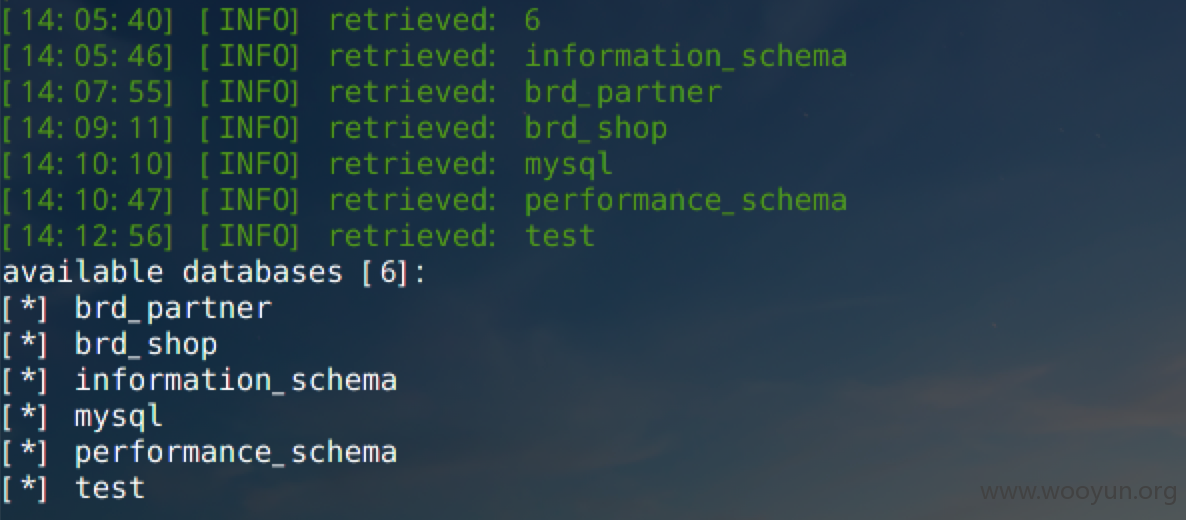Click the retrieved brd_partner log entry
The image size is (1186, 520).
[362, 92]
